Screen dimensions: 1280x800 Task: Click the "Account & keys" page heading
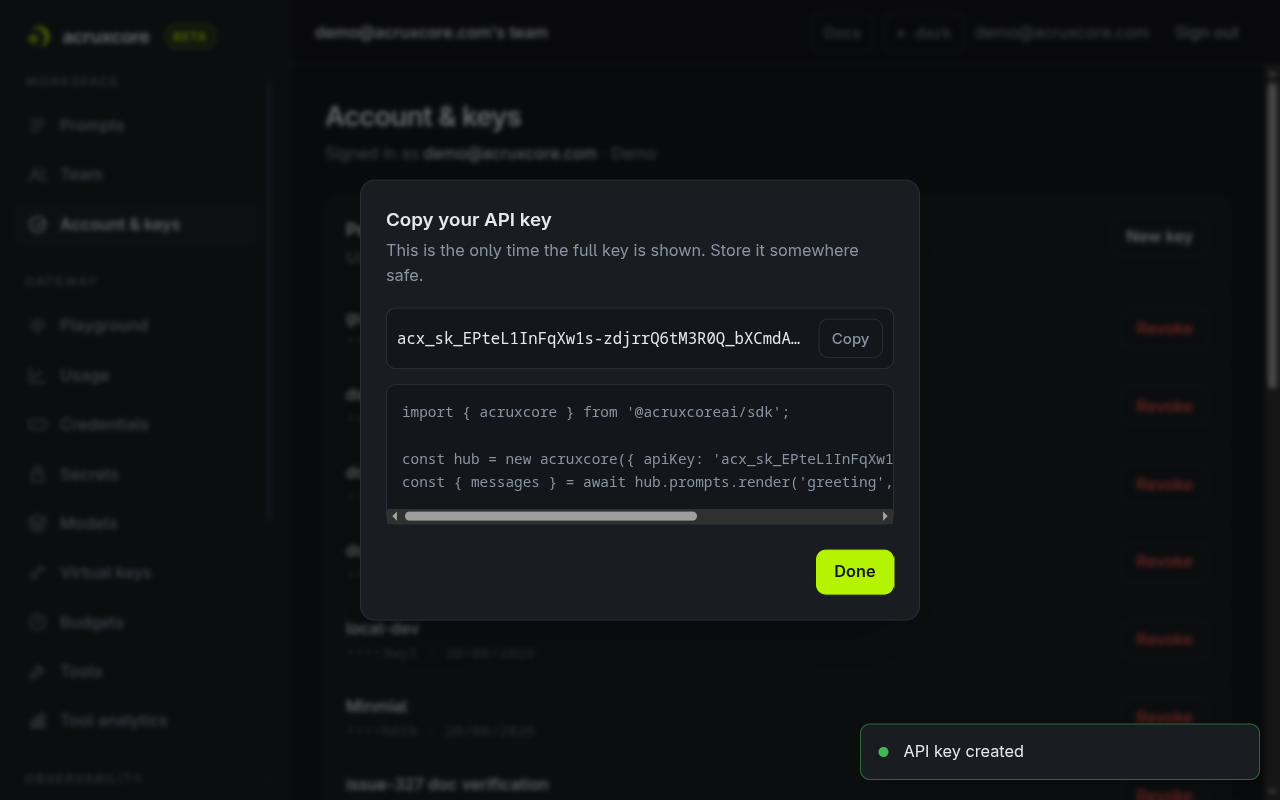(424, 117)
